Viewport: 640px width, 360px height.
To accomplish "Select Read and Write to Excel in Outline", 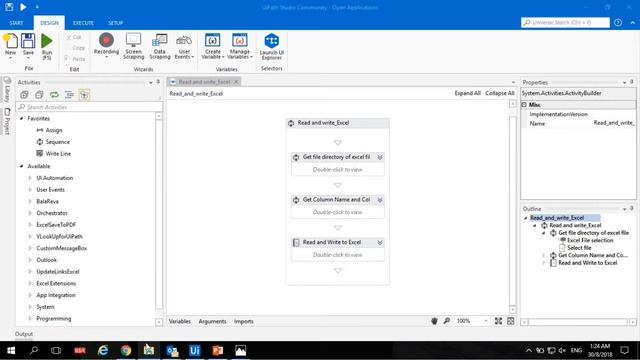I will 587,263.
